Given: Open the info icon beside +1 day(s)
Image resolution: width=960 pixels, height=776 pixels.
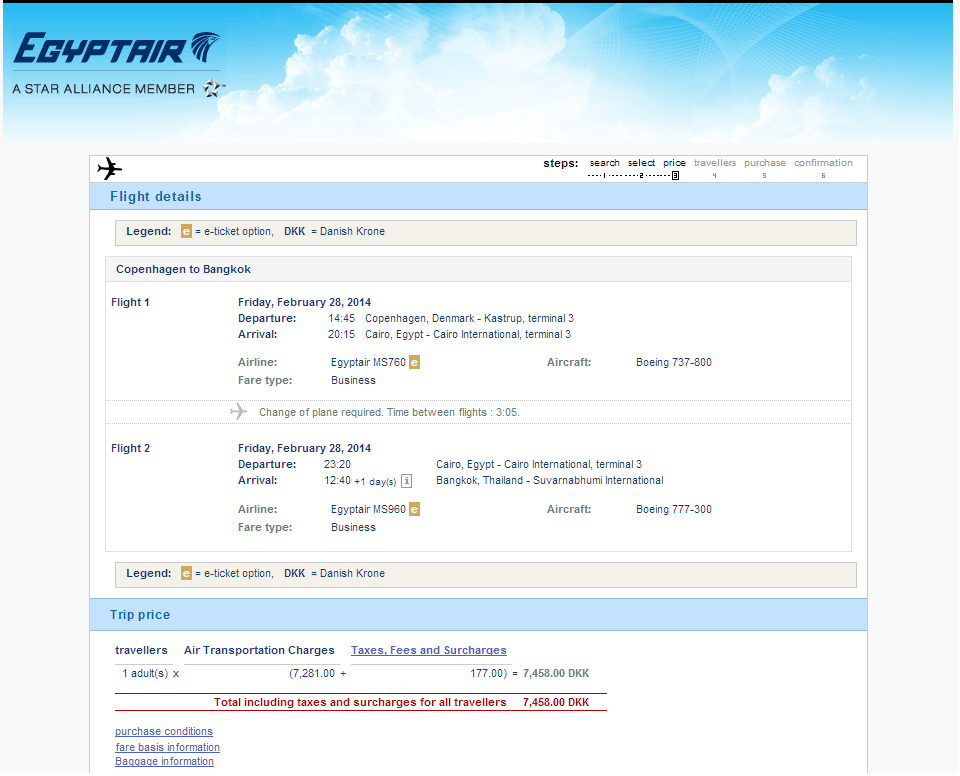Looking at the screenshot, I should coord(407,481).
